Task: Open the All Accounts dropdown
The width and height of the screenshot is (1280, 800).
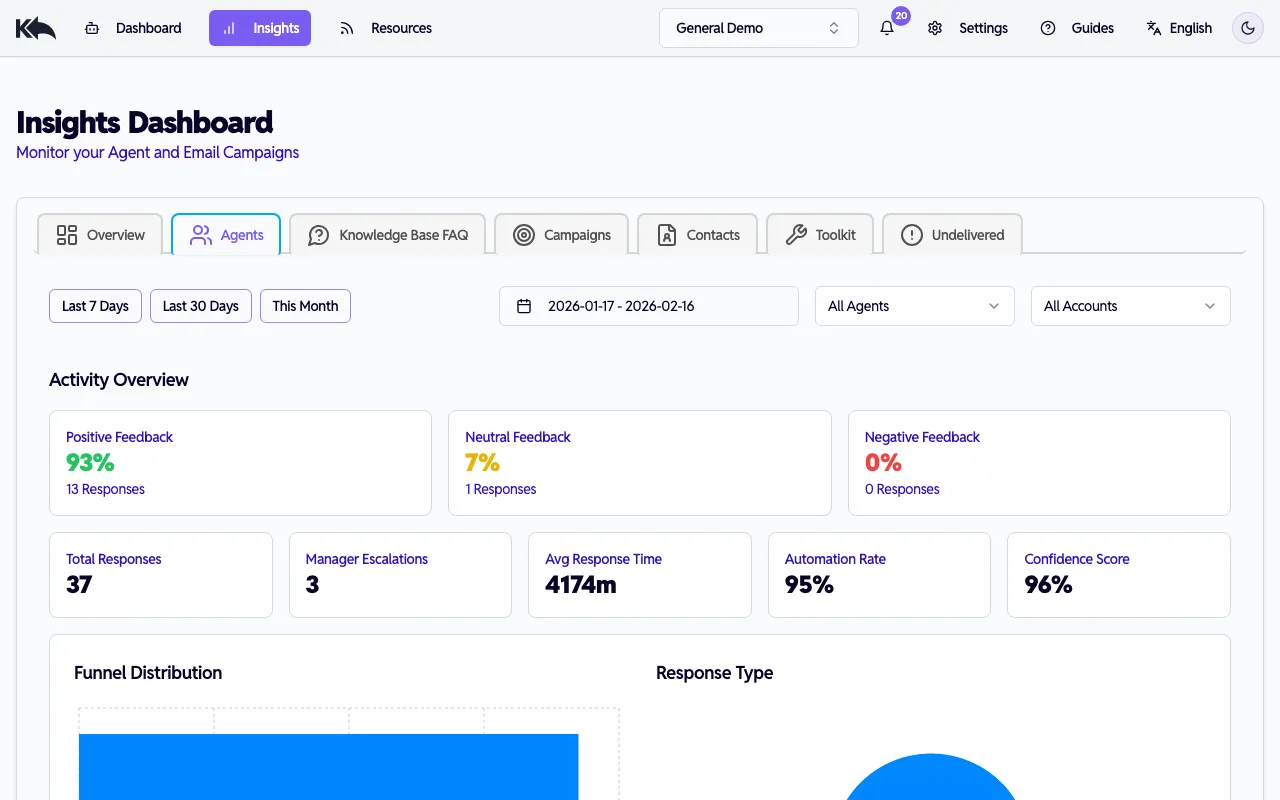Action: [x=1130, y=306]
